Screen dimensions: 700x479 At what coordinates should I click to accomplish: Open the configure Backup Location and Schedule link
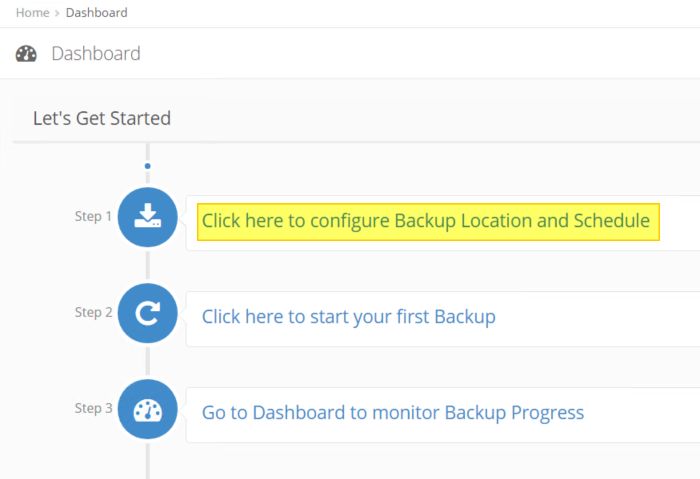pos(426,221)
